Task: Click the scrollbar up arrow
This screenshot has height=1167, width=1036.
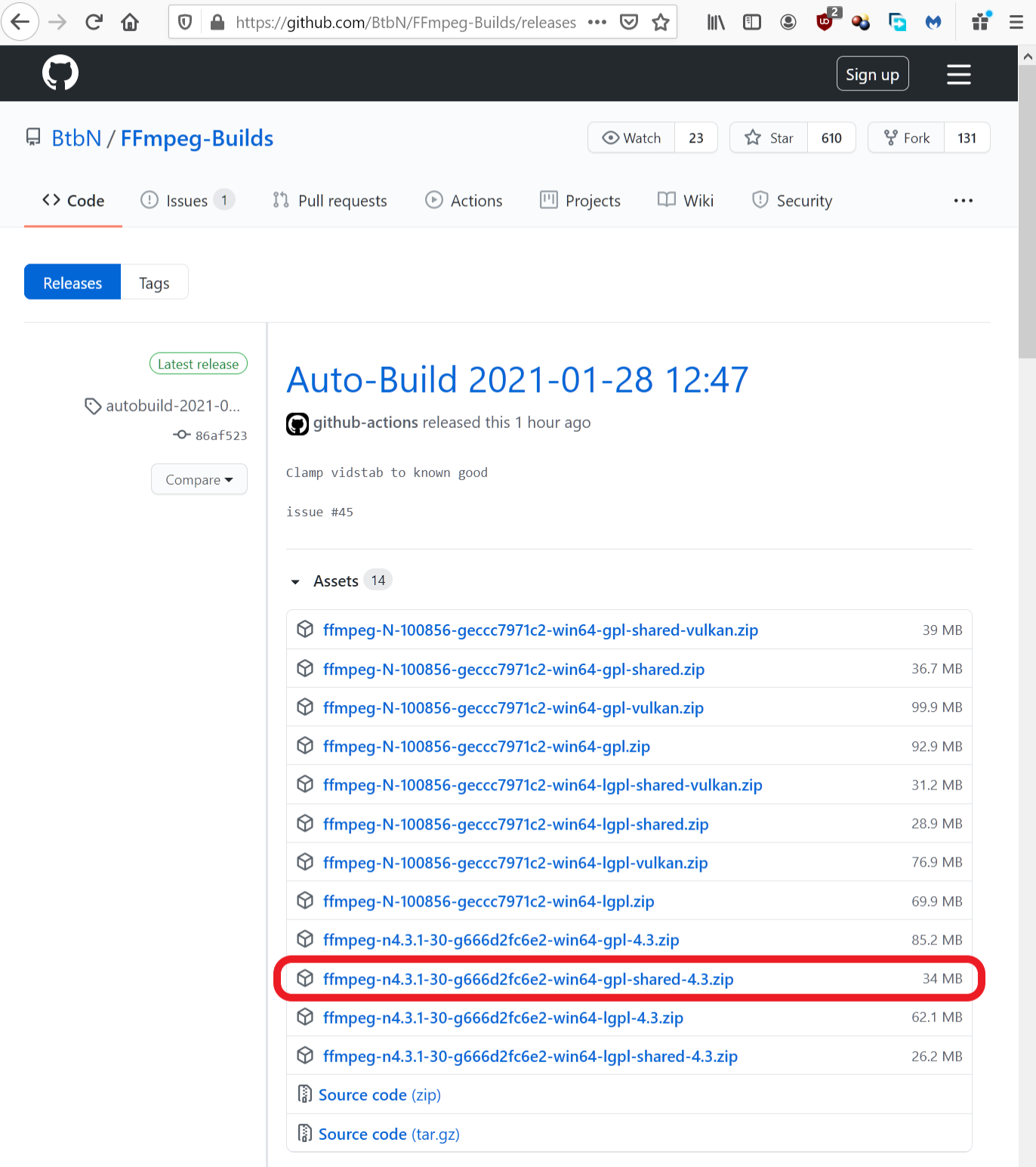Action: click(1027, 56)
